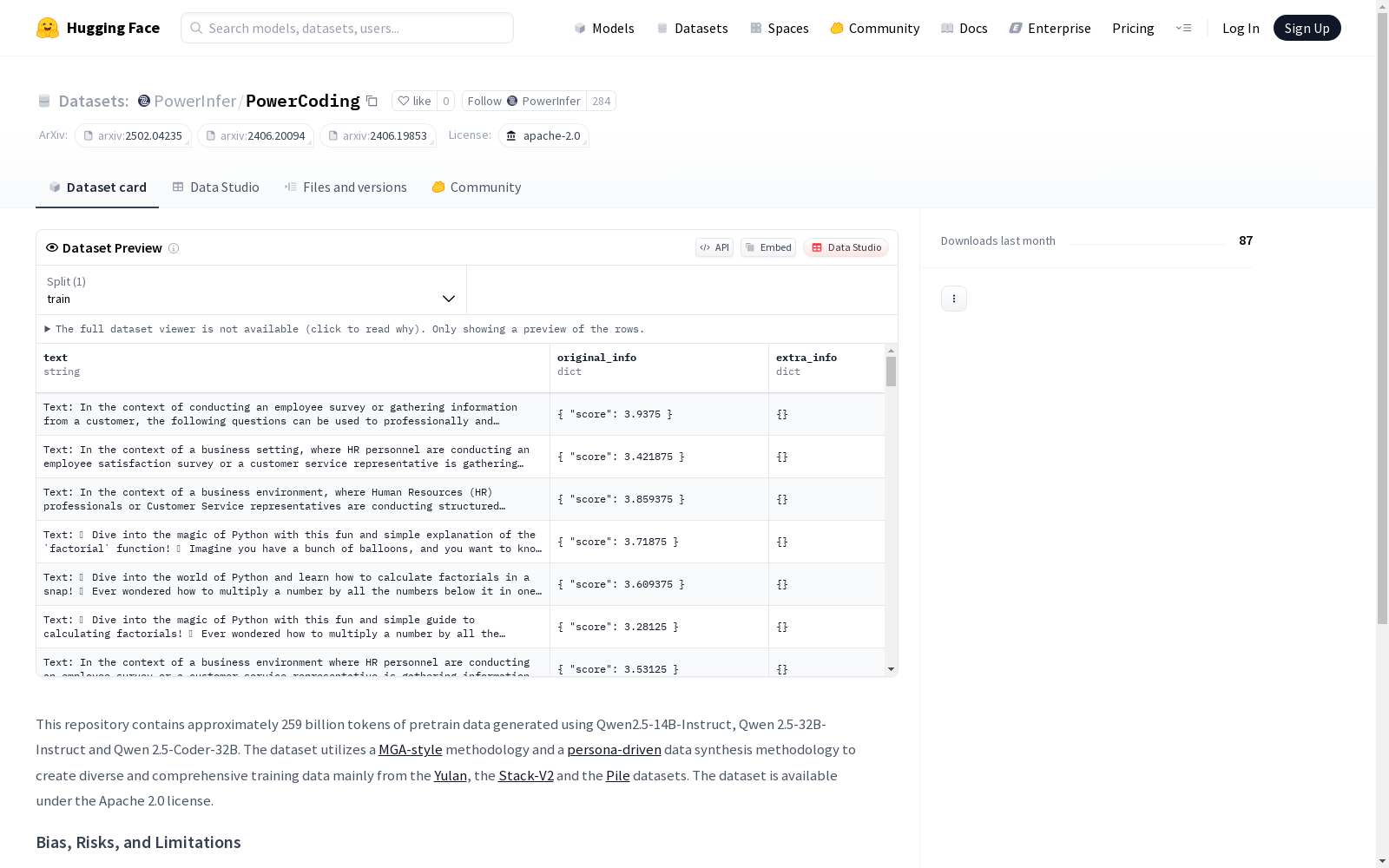Image resolution: width=1389 pixels, height=868 pixels.
Task: Click the datasets stack icon beside Datasets label
Action: point(44,102)
